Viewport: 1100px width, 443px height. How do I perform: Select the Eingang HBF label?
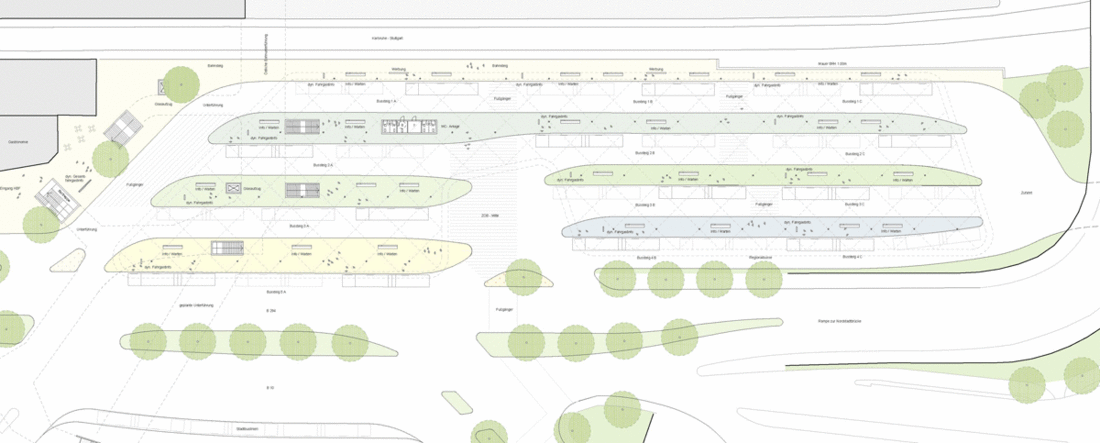12,188
